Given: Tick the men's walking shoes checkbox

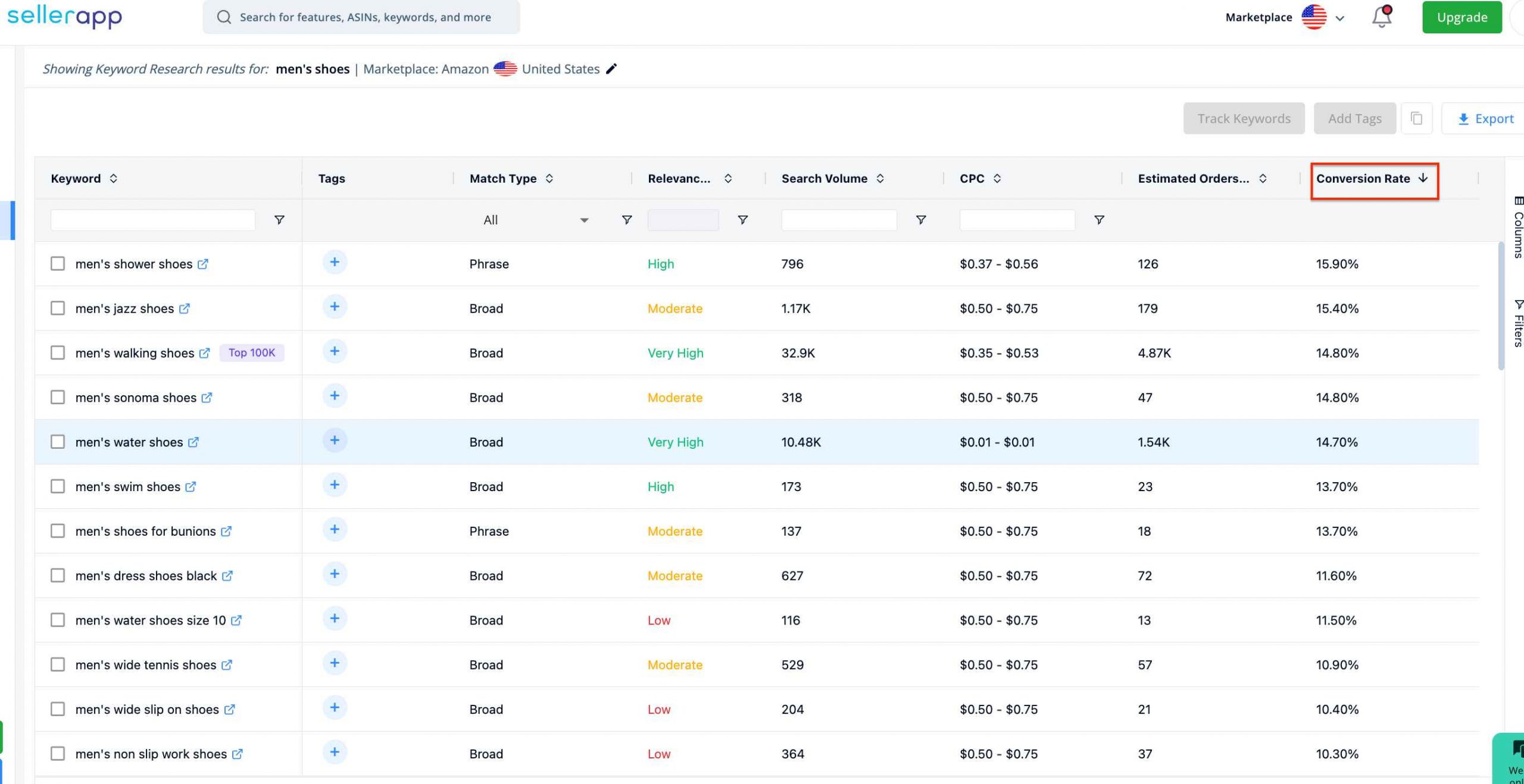Looking at the screenshot, I should (x=58, y=353).
